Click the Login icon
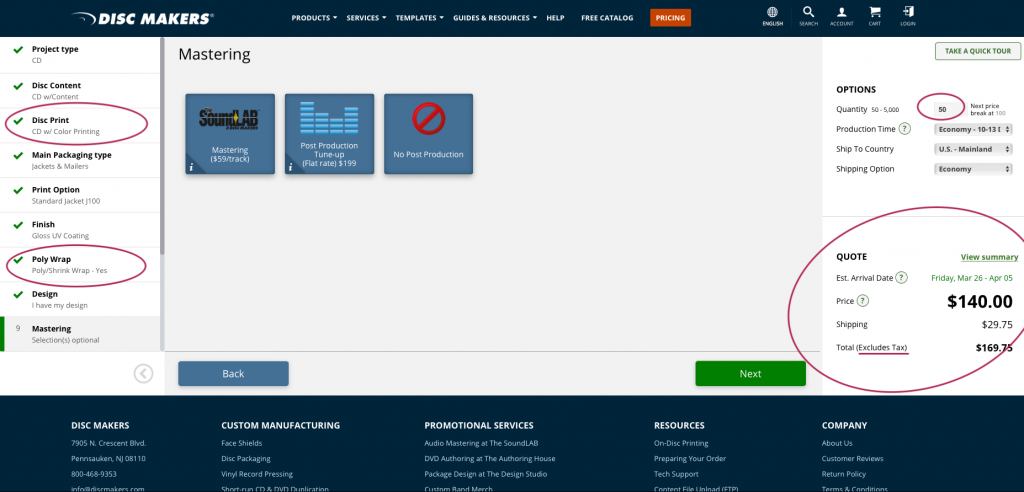The image size is (1024, 492). [907, 14]
